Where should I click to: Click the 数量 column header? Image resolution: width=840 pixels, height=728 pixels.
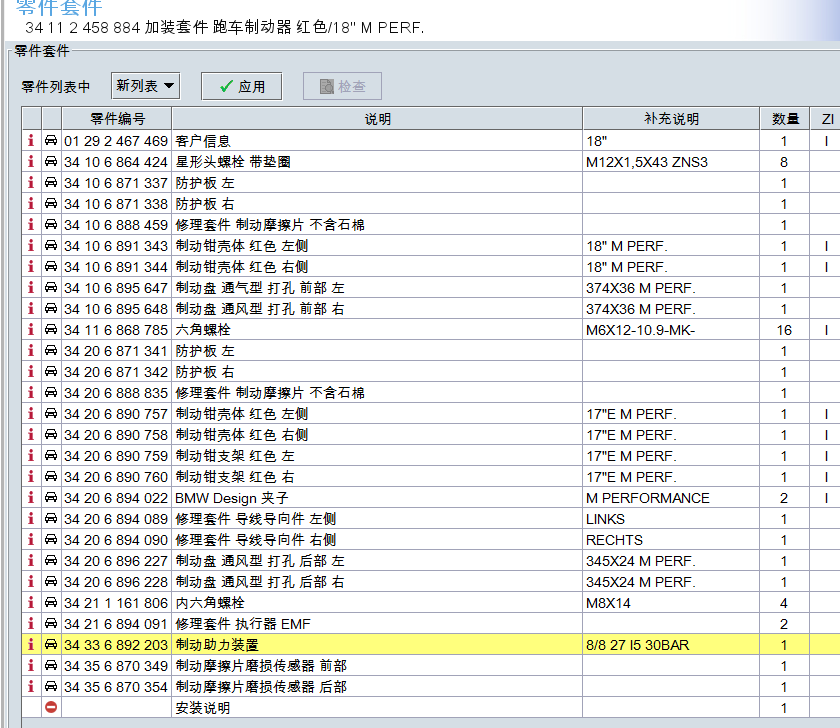click(785, 119)
